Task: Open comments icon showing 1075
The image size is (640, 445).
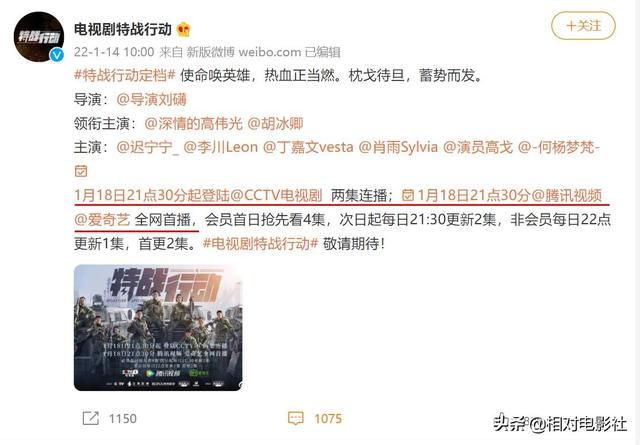Action: click(x=296, y=418)
